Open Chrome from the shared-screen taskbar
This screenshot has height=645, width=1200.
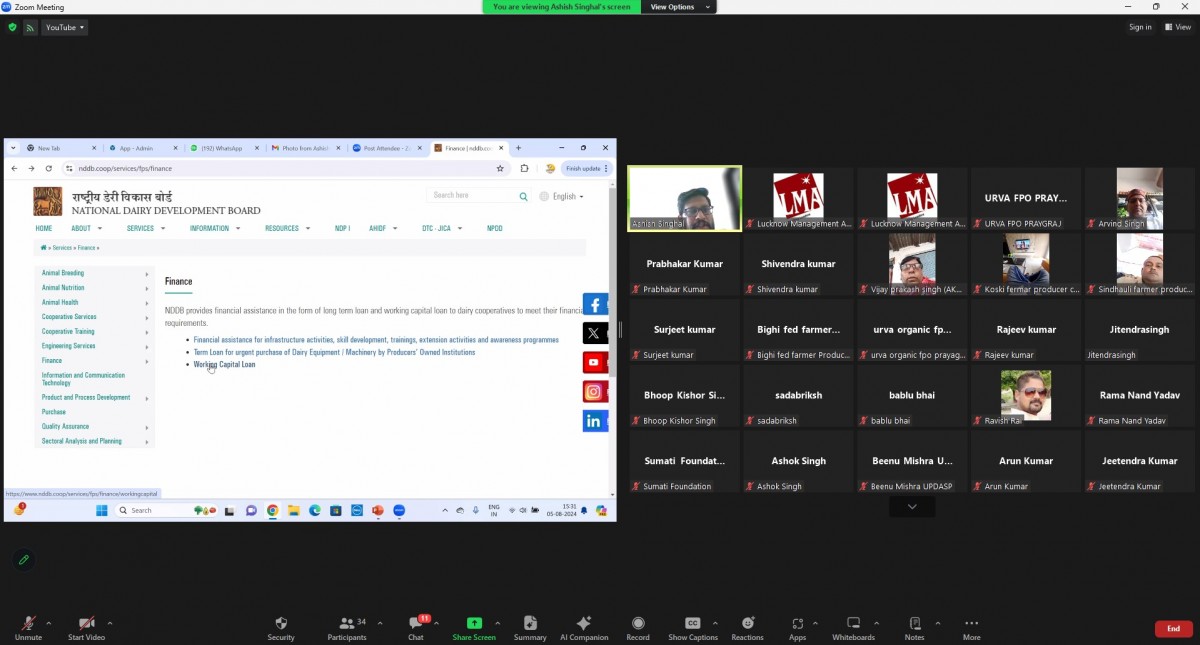tap(272, 510)
